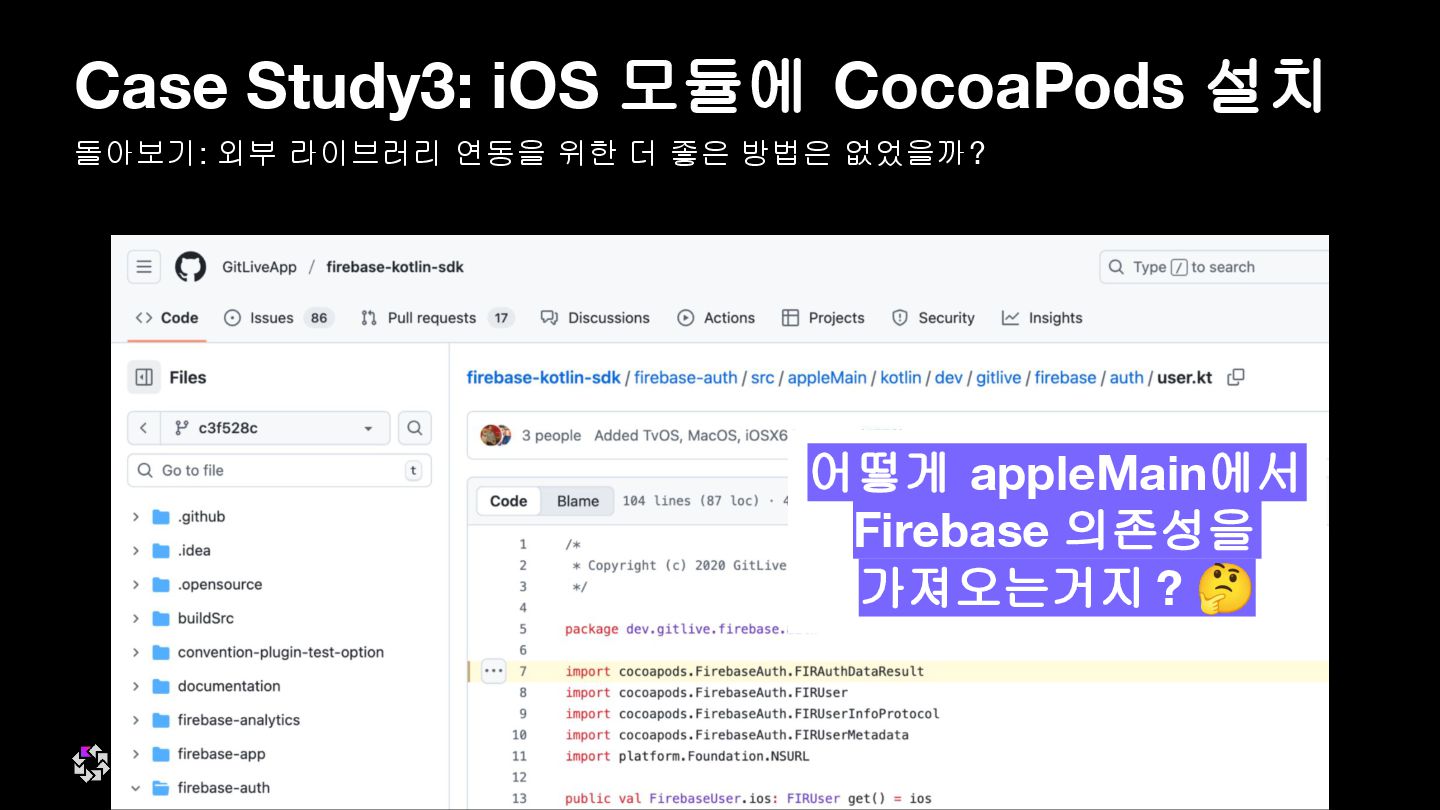This screenshot has width=1440, height=810.
Task: Click the back arrow beside branch selector
Action: 144,428
